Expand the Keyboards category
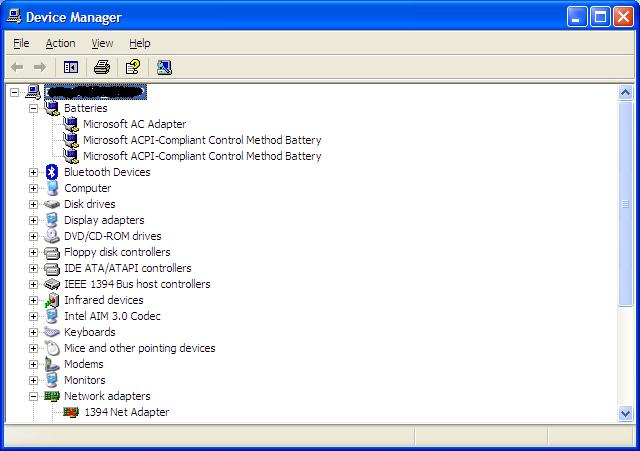 [x=33, y=332]
